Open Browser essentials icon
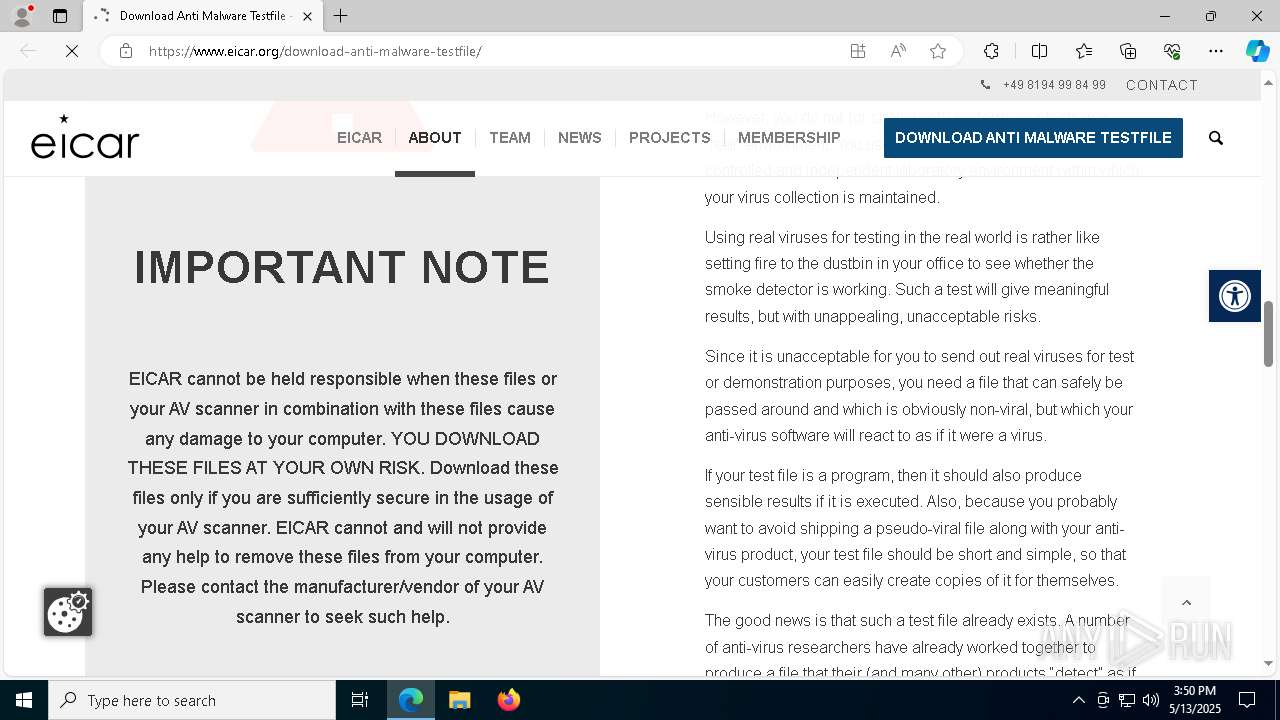 [1172, 51]
